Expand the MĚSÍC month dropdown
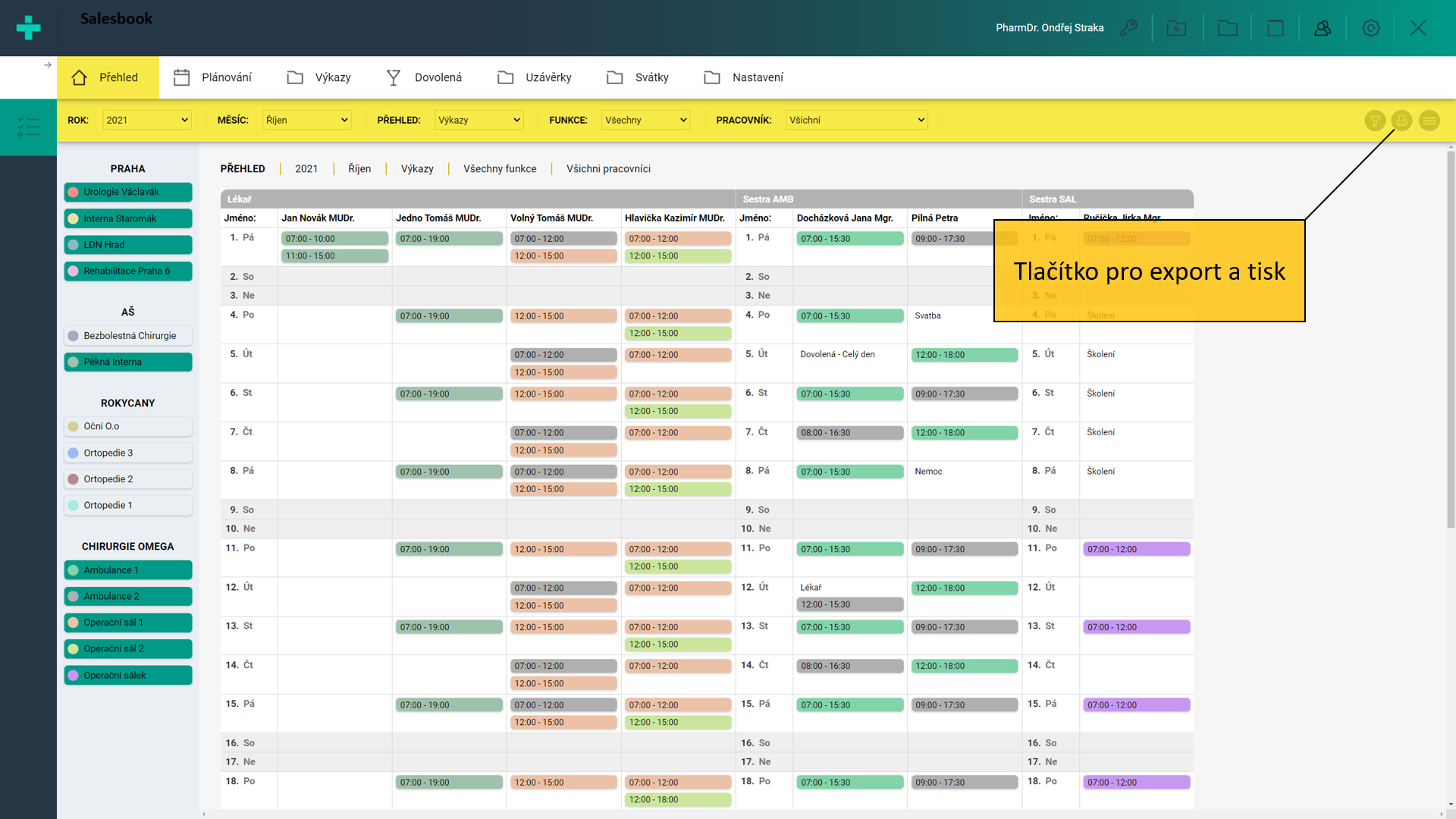 click(x=306, y=120)
